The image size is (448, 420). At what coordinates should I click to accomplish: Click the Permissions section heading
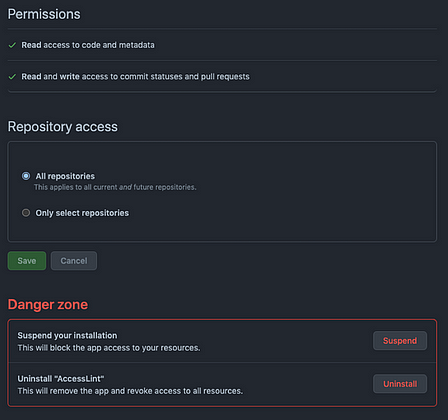44,14
